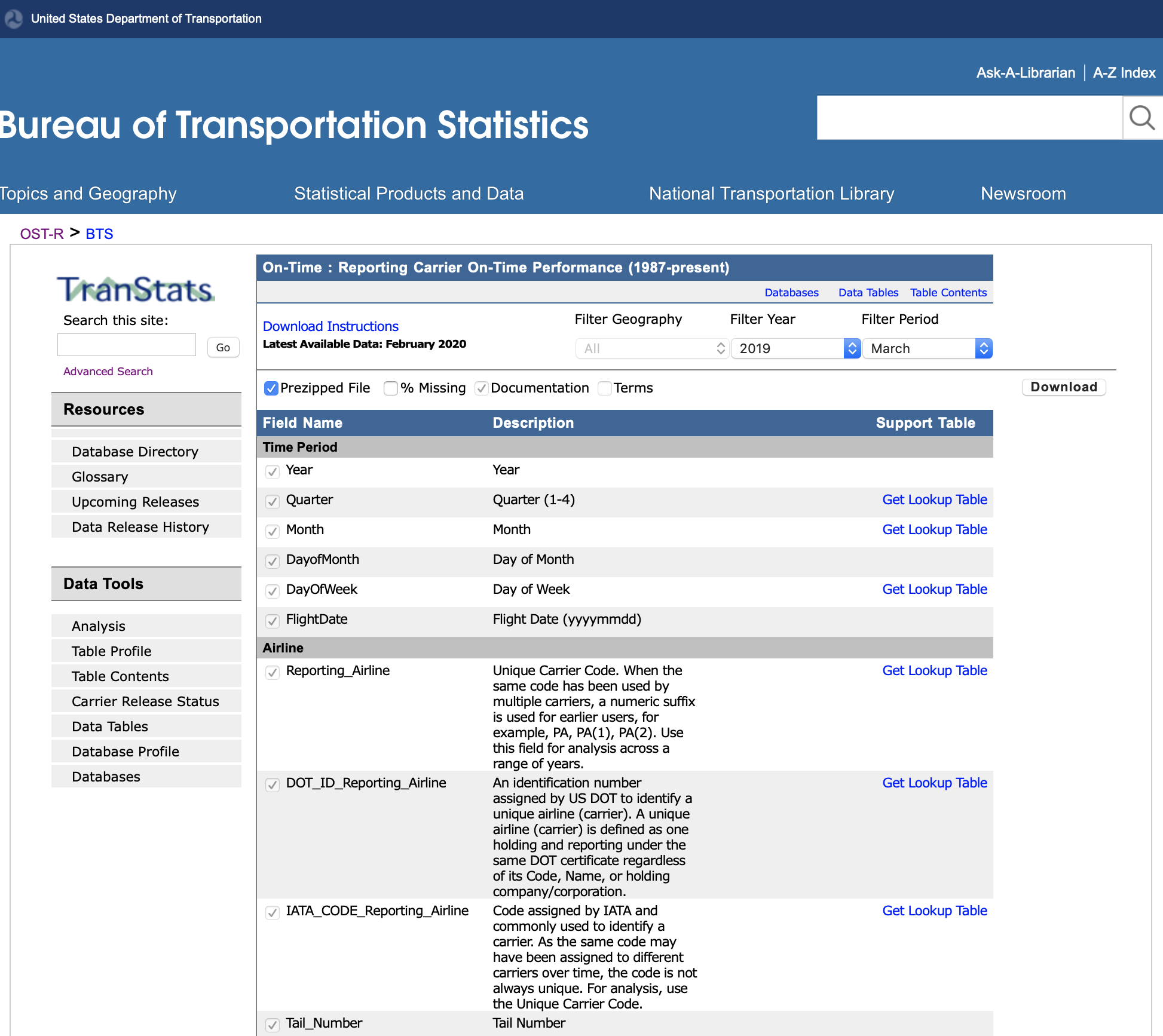Open the Filter Geography dropdown
This screenshot has width=1163, height=1036.
[651, 348]
